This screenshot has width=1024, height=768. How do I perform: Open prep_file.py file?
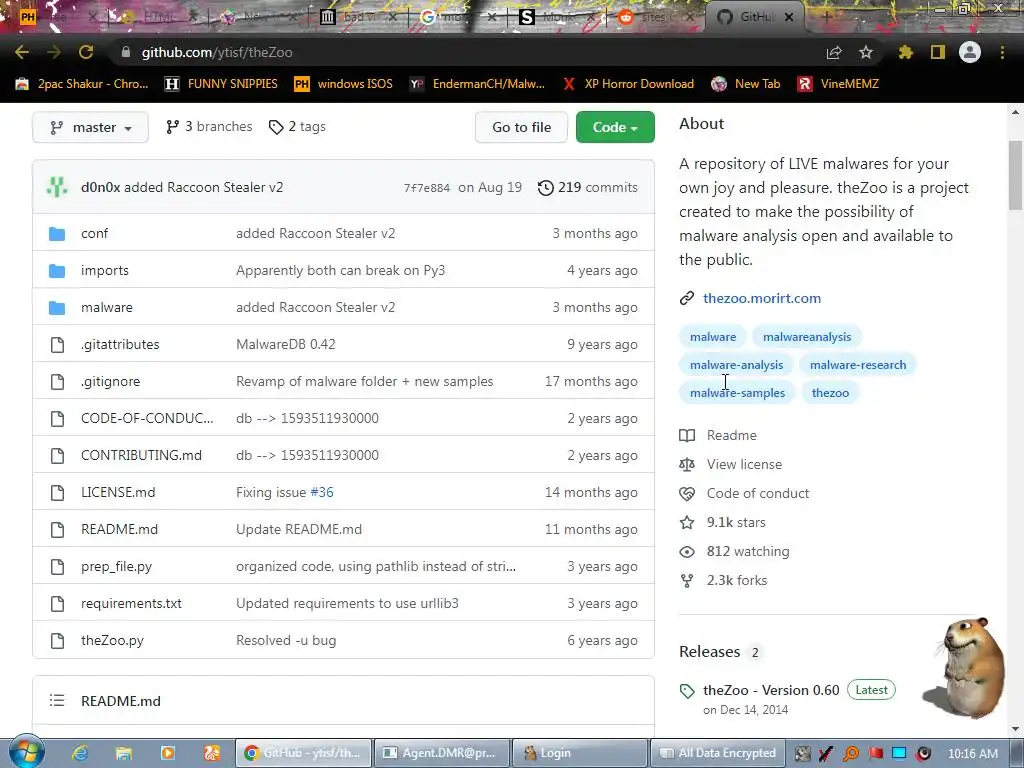tap(116, 567)
